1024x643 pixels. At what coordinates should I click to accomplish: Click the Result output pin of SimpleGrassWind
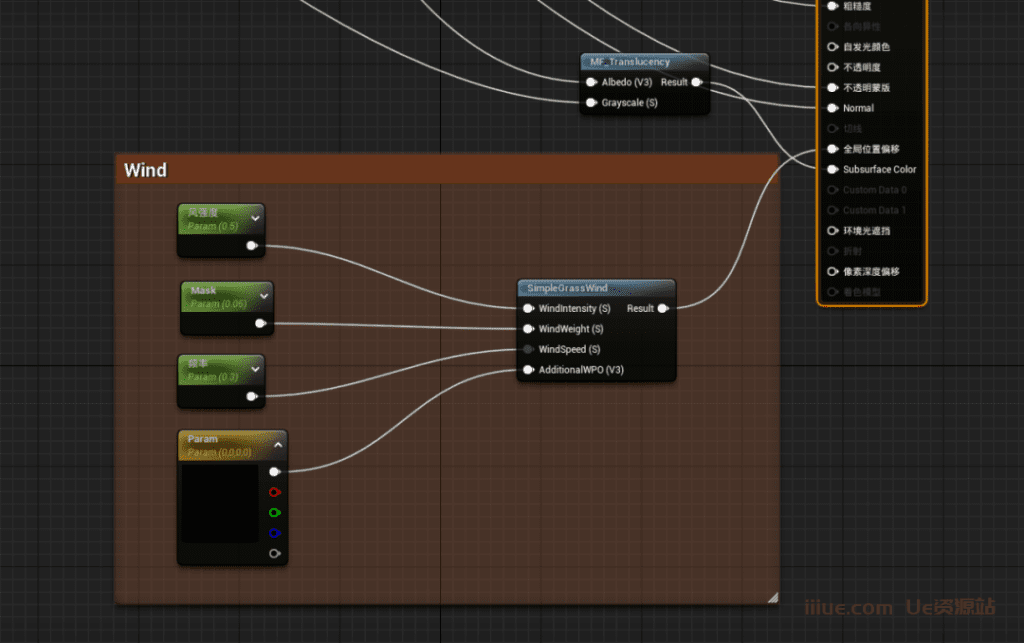(664, 309)
